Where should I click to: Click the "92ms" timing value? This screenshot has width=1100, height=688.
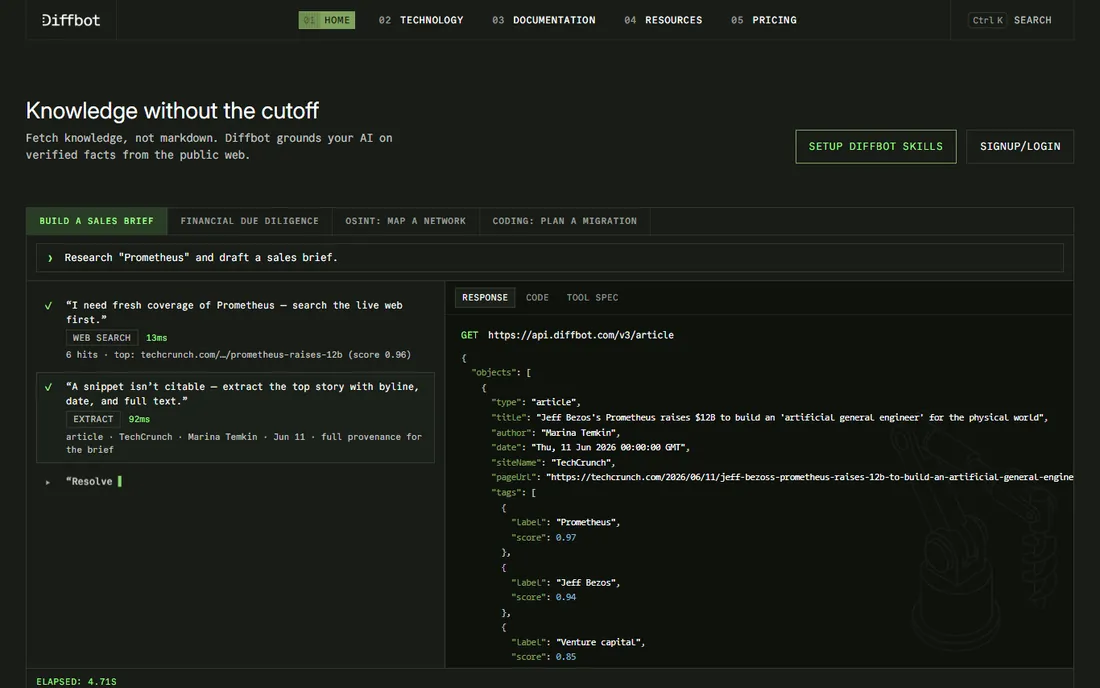139,419
